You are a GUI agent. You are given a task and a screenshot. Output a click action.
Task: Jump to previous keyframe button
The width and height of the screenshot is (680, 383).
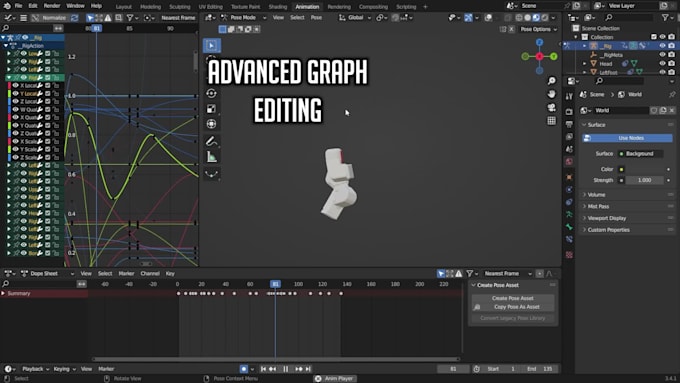point(272,369)
